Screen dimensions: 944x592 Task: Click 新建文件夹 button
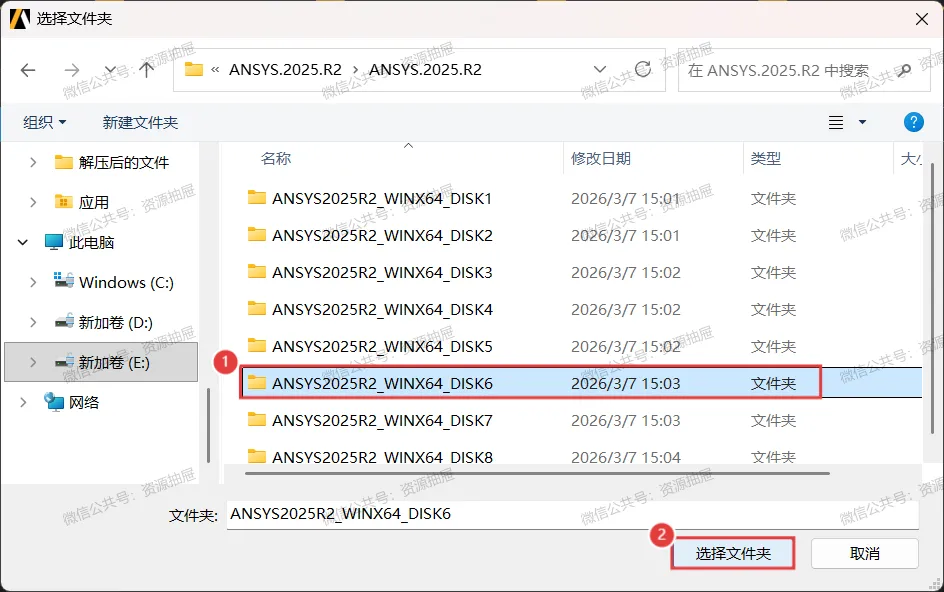pos(140,122)
